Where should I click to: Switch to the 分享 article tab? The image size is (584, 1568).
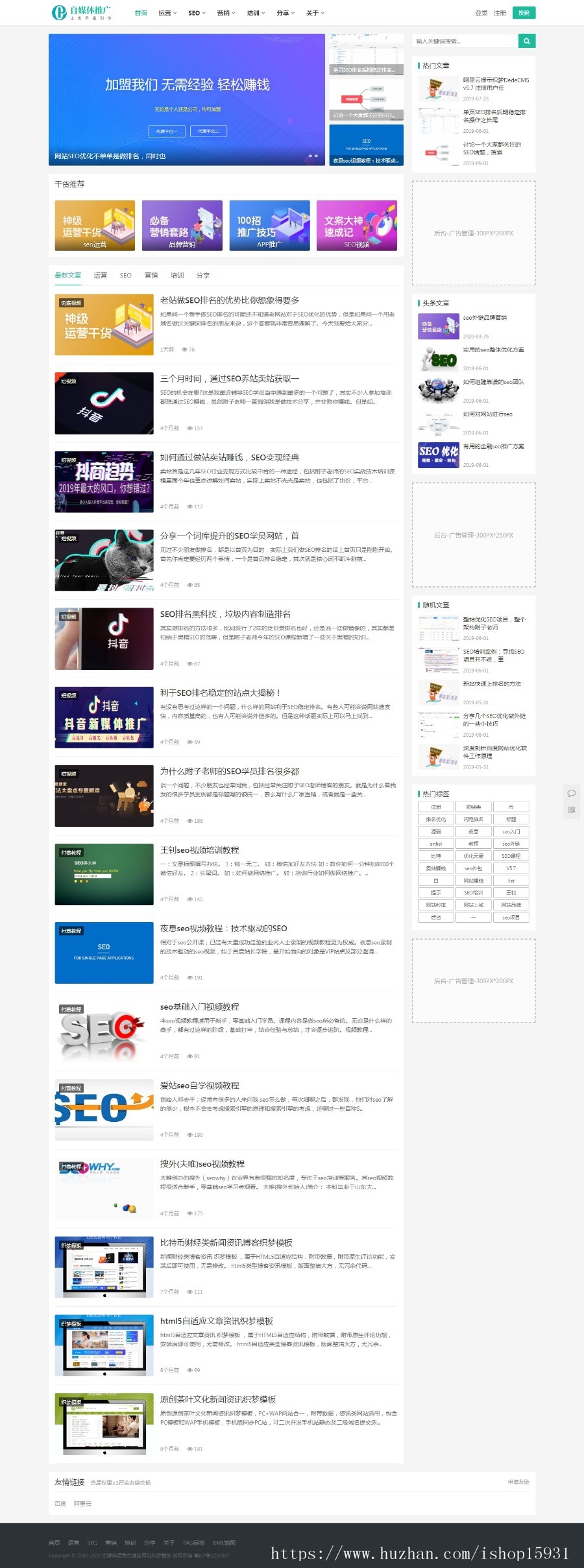click(203, 275)
